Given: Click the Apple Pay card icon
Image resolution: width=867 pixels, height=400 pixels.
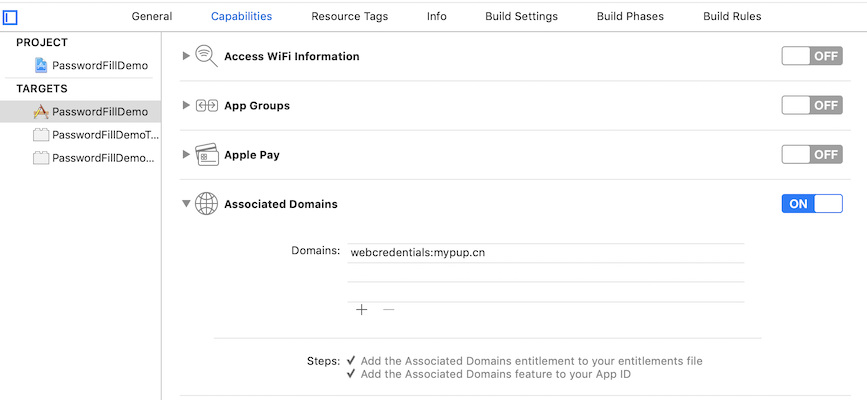Looking at the screenshot, I should pos(207,155).
